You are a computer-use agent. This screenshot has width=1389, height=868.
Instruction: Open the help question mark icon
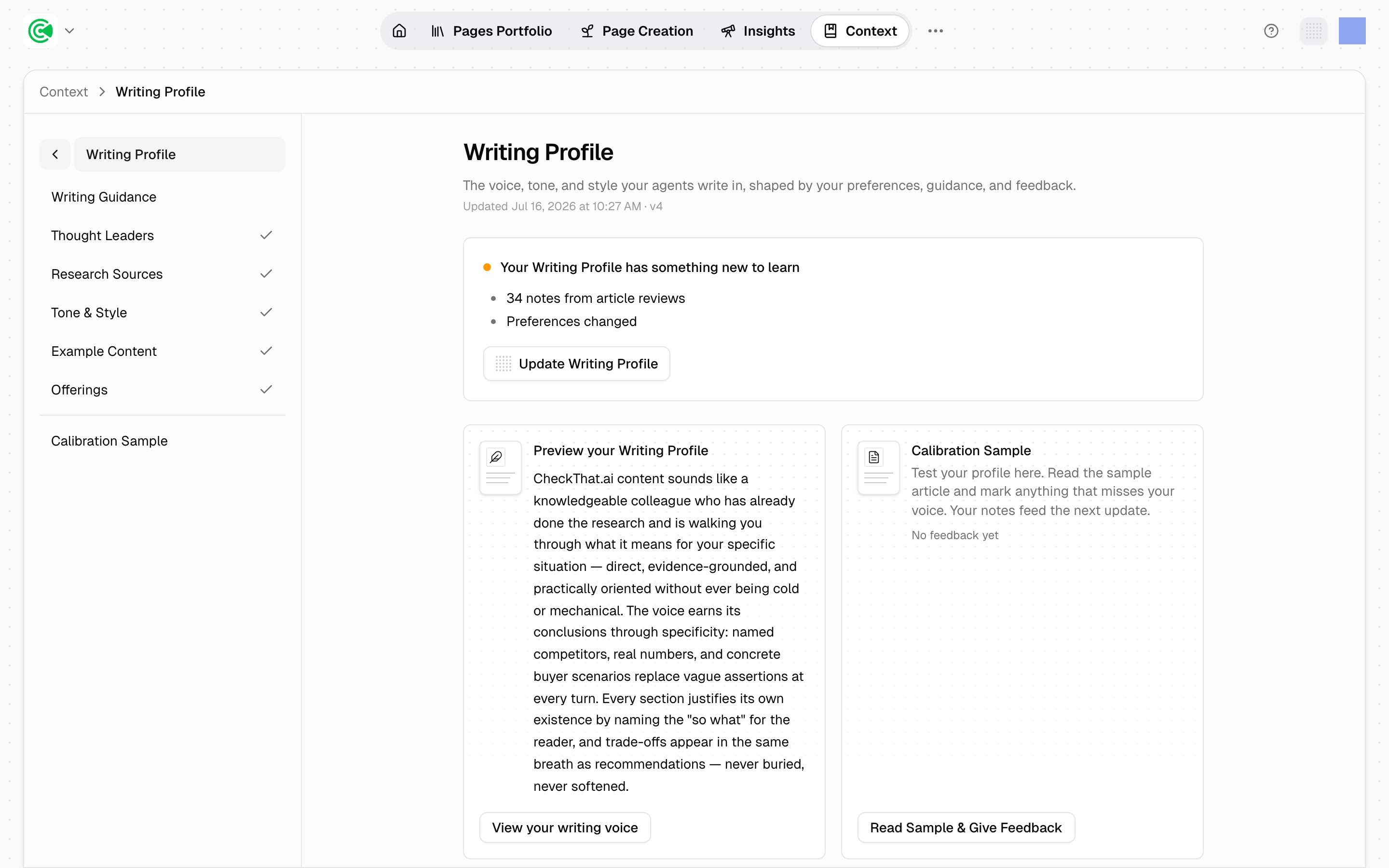click(1271, 31)
